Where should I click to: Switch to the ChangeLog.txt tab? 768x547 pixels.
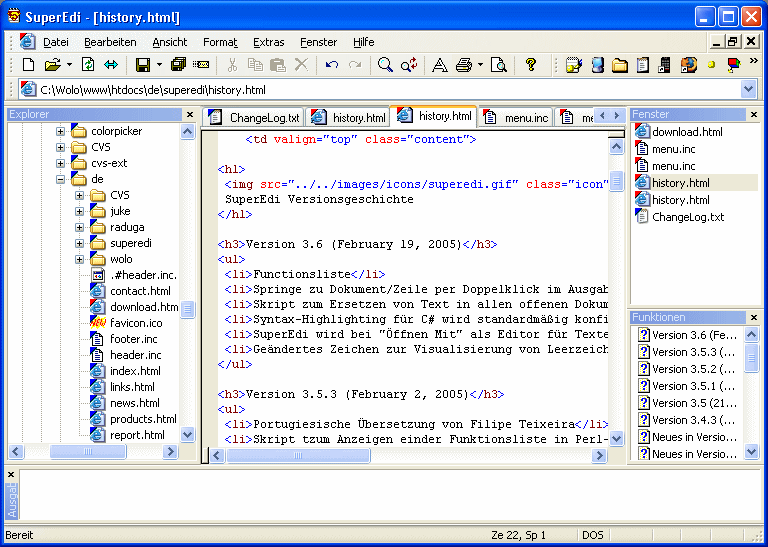(x=254, y=118)
